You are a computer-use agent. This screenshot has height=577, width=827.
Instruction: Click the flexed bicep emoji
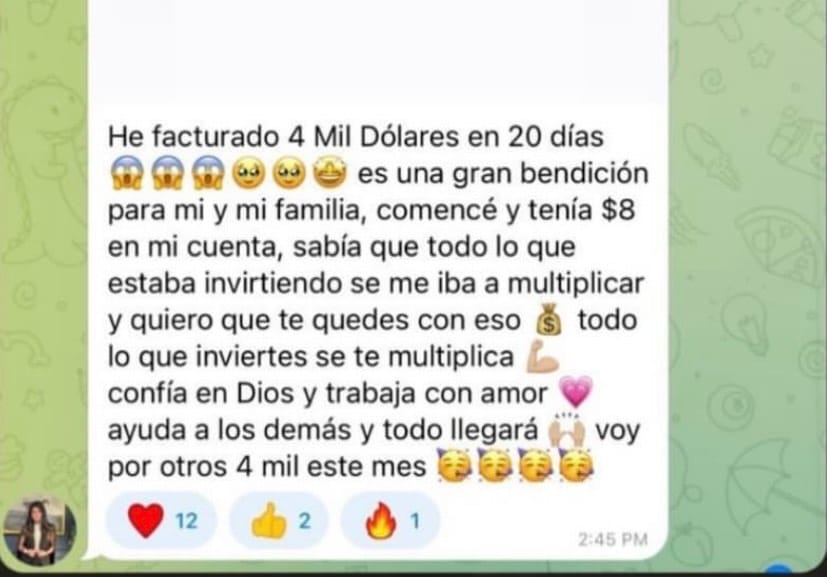pyautogui.click(x=542, y=356)
